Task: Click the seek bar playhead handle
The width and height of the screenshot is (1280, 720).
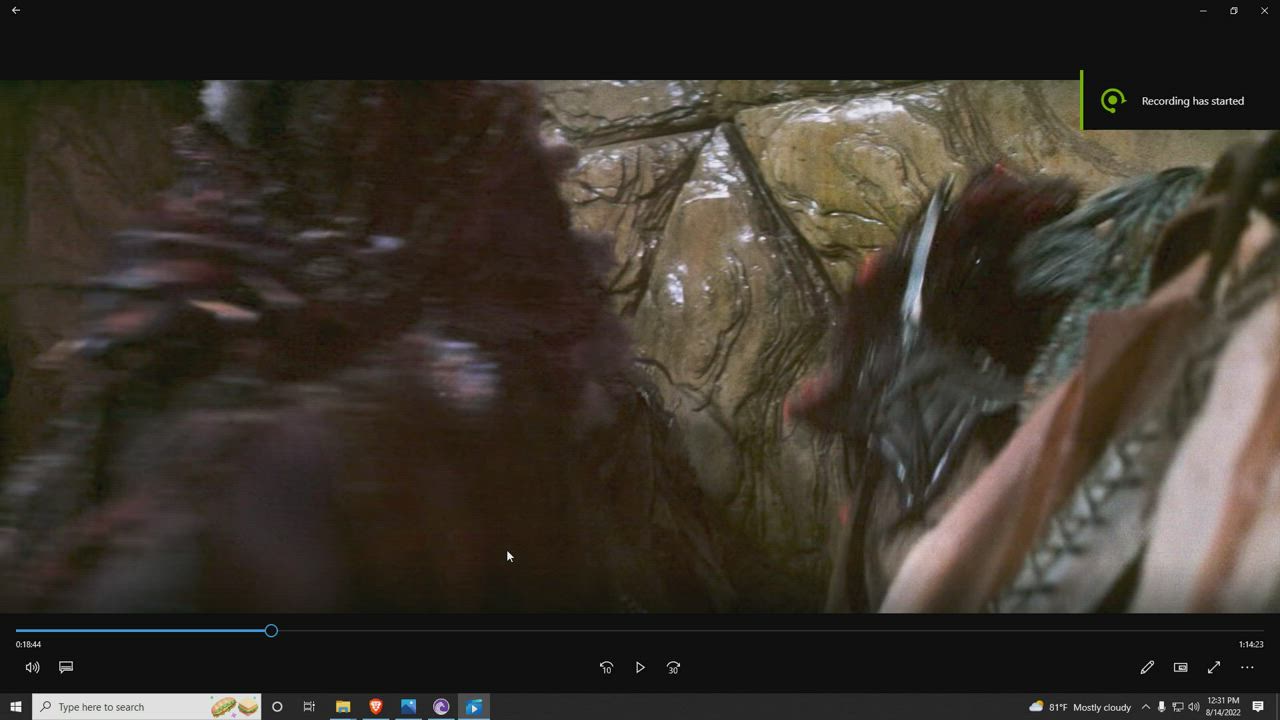Action: point(271,631)
